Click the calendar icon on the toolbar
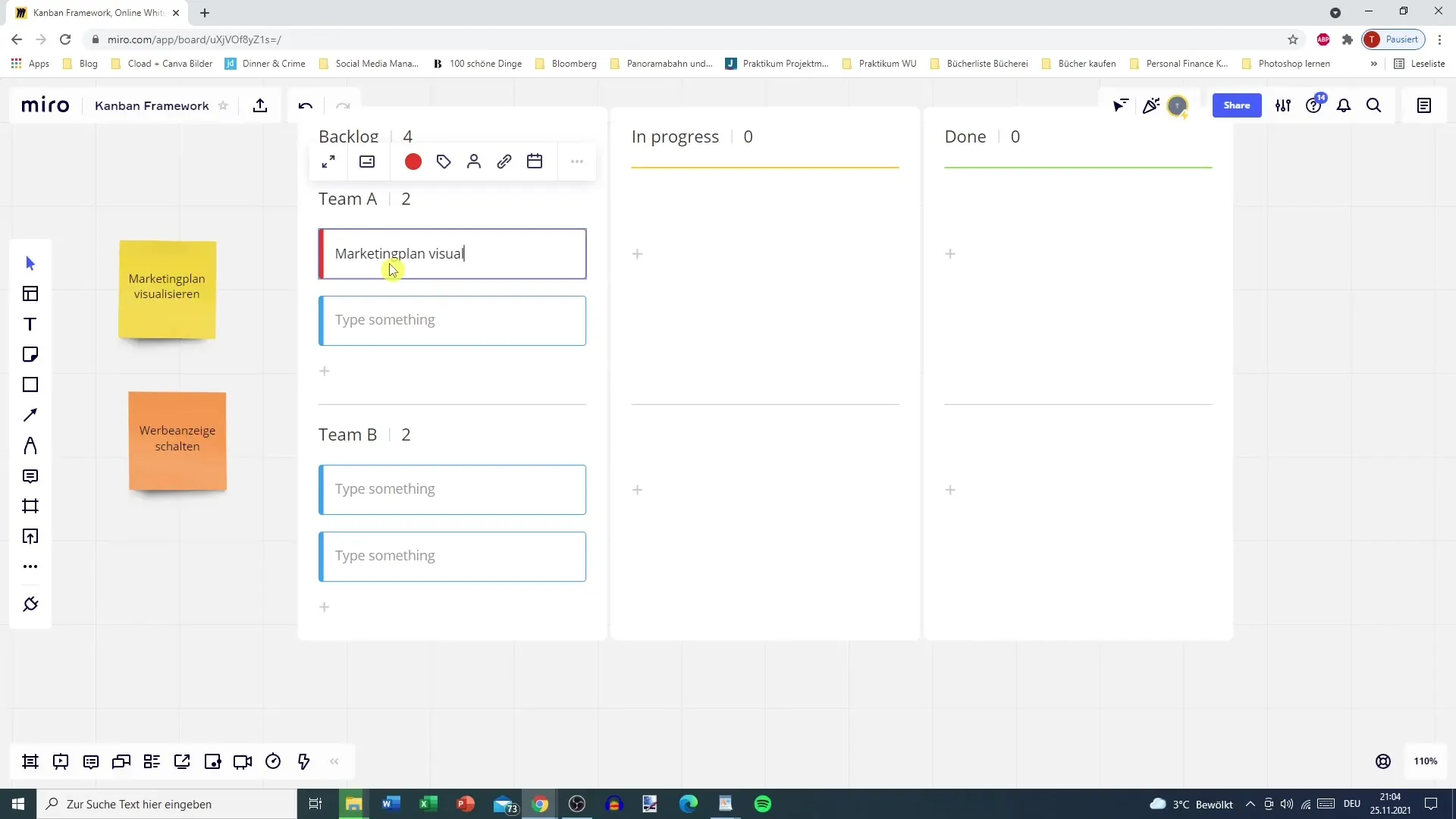This screenshot has height=819, width=1456. click(x=535, y=162)
